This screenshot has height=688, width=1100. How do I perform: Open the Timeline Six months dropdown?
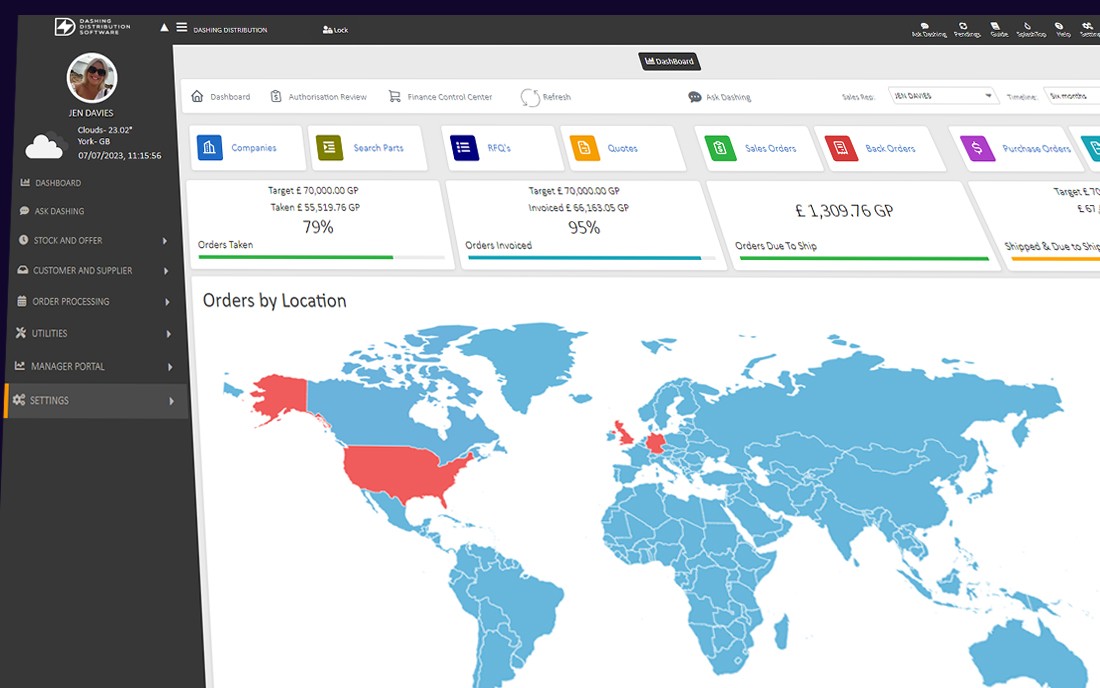[1072, 96]
